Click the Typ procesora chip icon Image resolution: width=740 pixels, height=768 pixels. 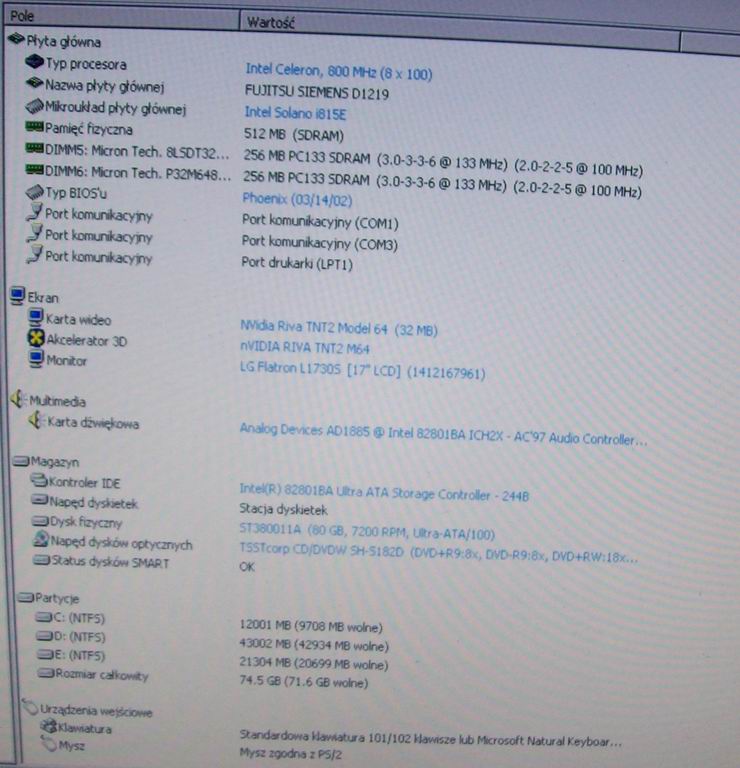pyautogui.click(x=34, y=62)
